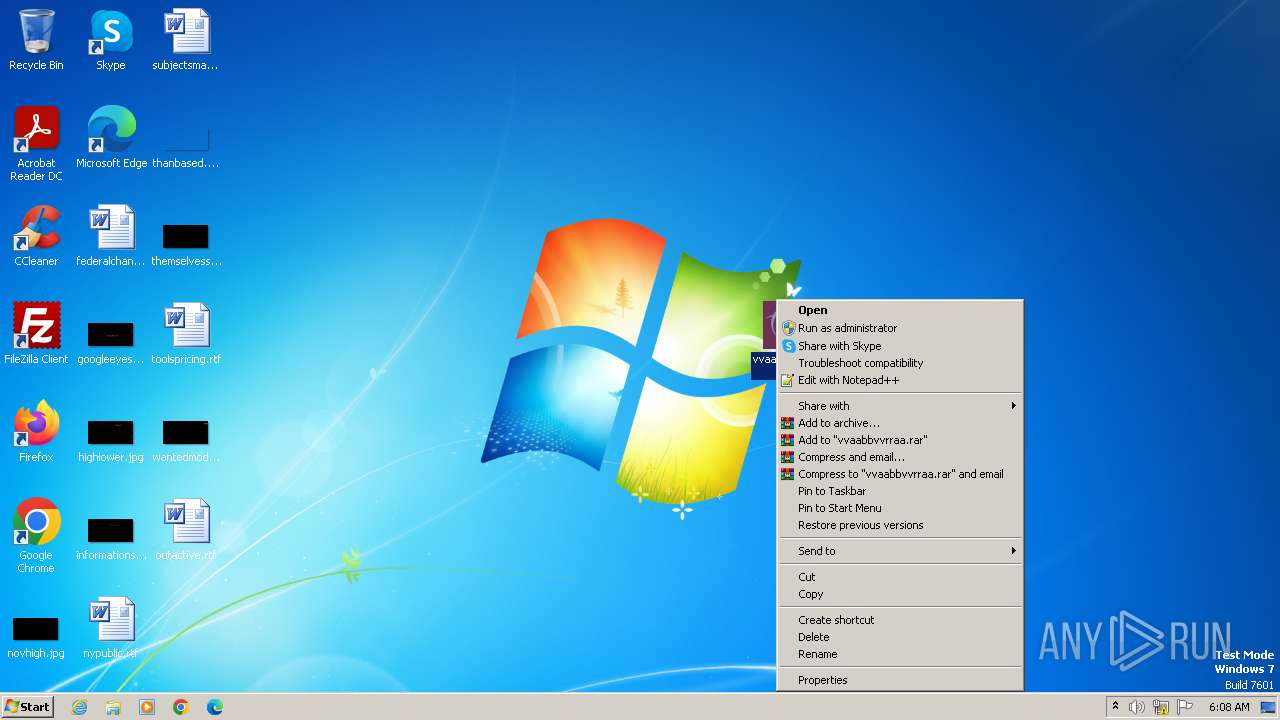Choose Pin to Start Menu
Image resolution: width=1280 pixels, height=720 pixels.
click(900, 508)
